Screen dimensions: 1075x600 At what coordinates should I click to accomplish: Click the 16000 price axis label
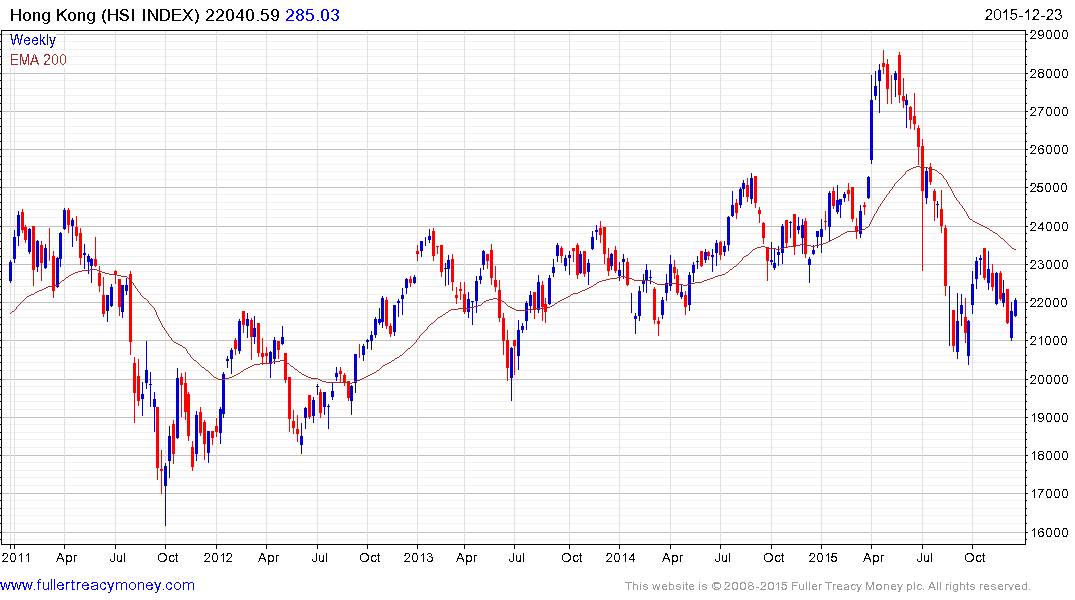(x=1049, y=532)
